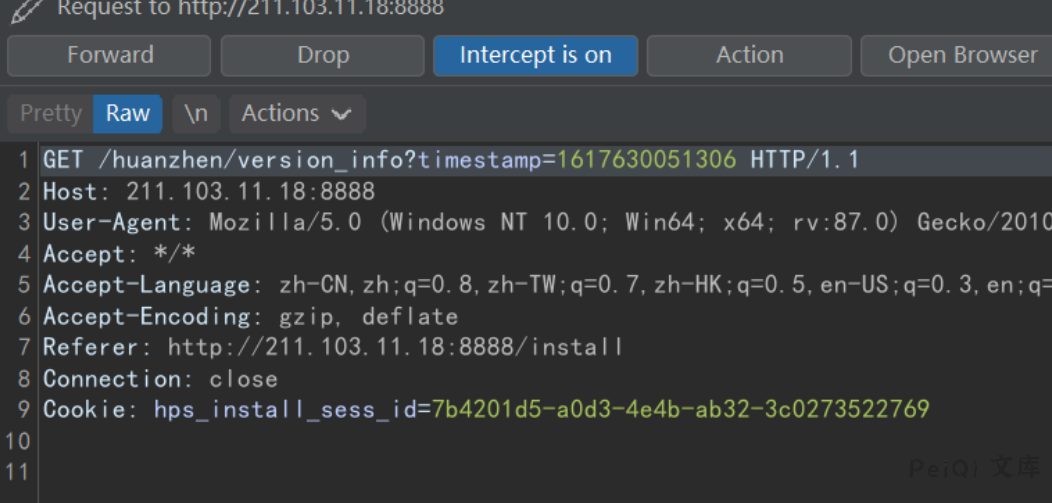Open the Action menu button

click(749, 56)
